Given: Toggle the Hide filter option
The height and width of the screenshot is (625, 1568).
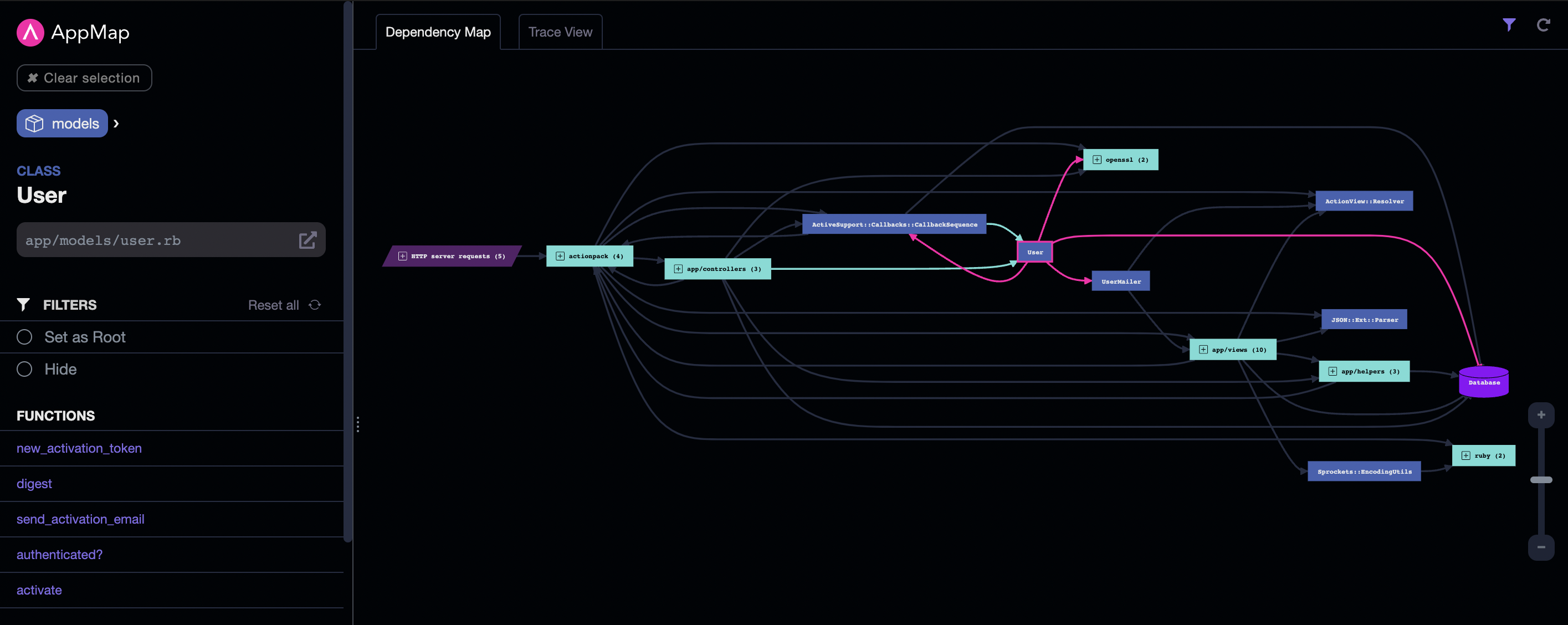Looking at the screenshot, I should (24, 370).
